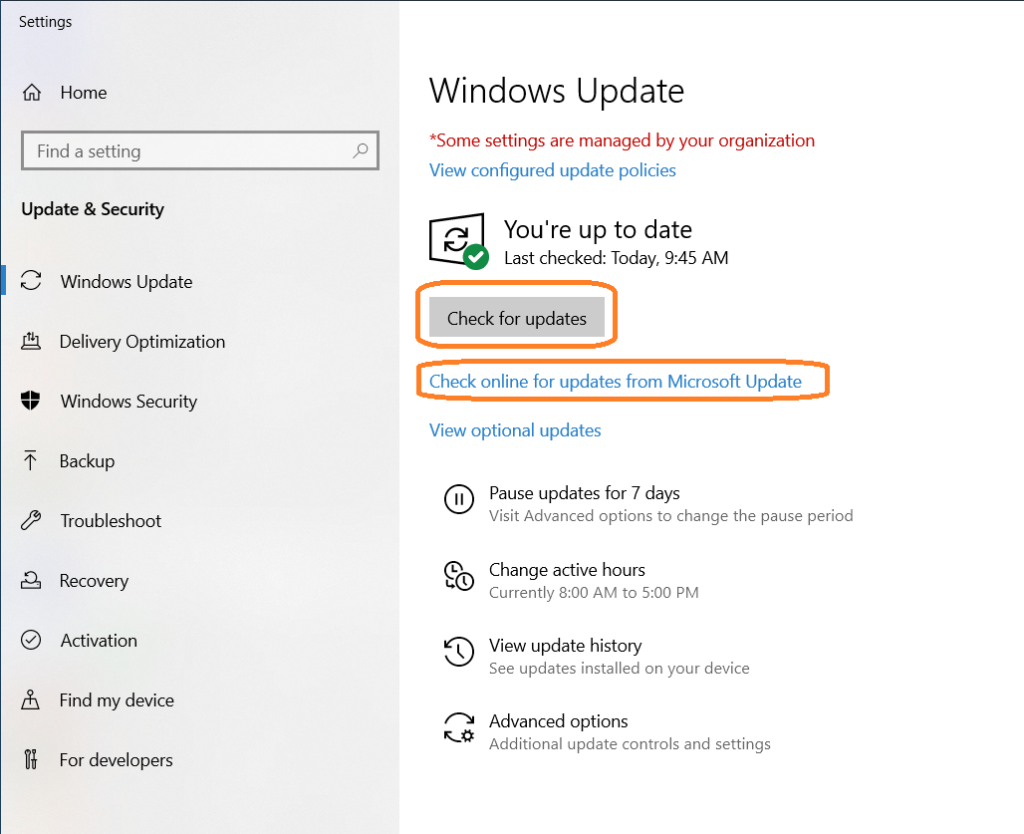
Task: Open View configured update policies link
Action: point(552,170)
